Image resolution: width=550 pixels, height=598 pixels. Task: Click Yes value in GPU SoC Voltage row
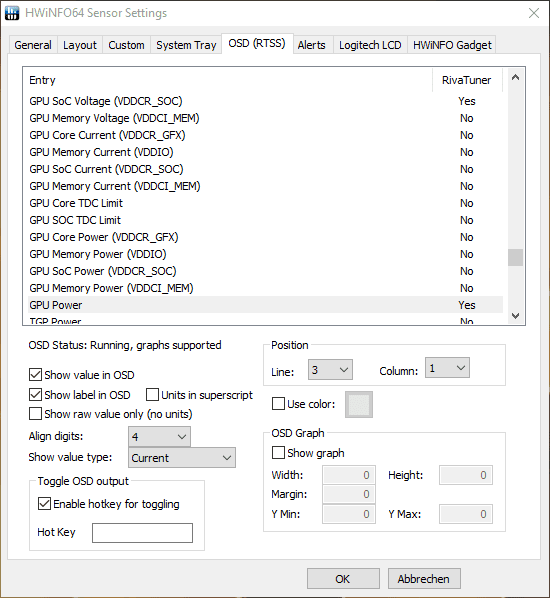point(467,101)
